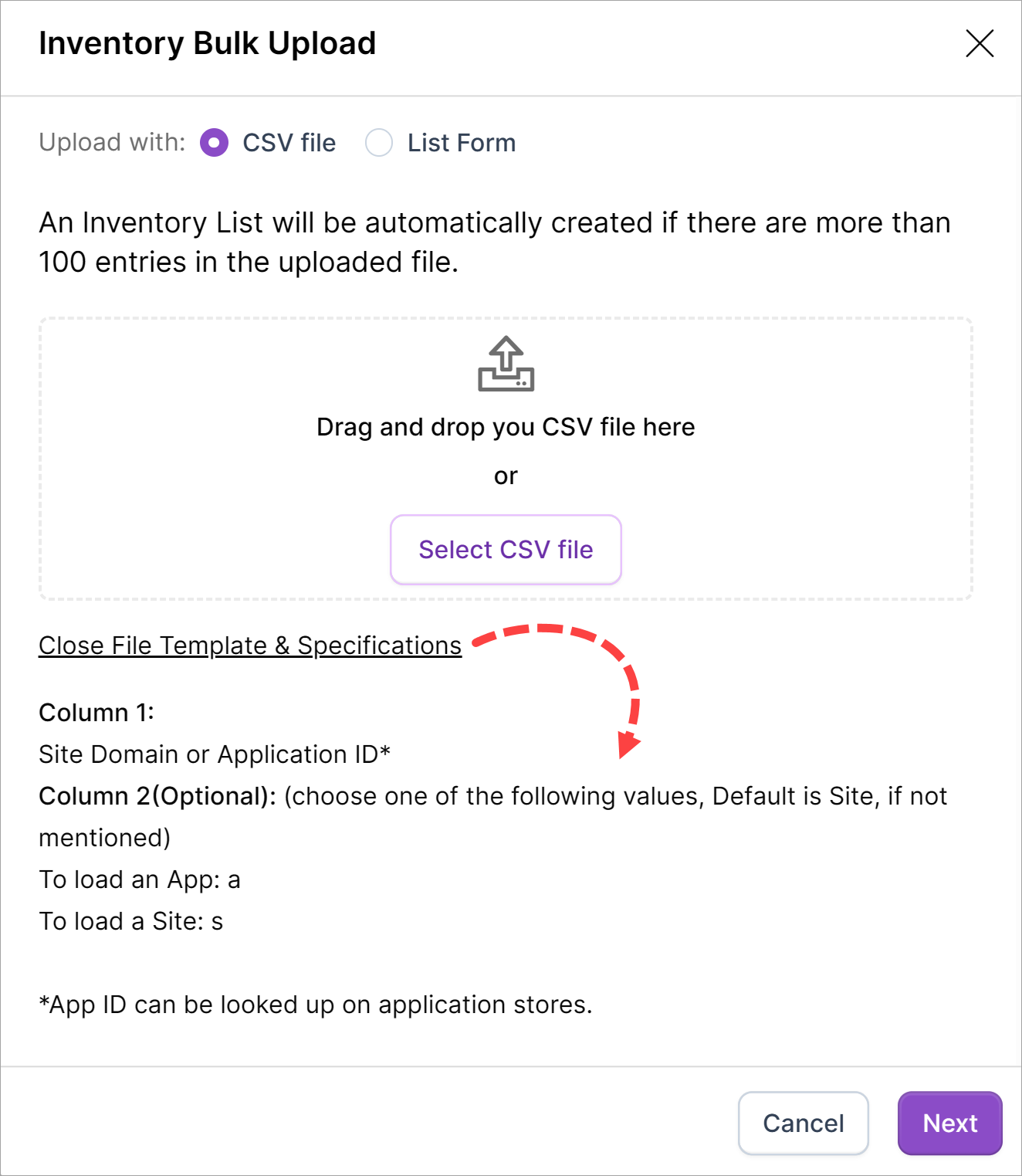Cancel the bulk upload
The height and width of the screenshot is (1176, 1022).
pos(803,1123)
